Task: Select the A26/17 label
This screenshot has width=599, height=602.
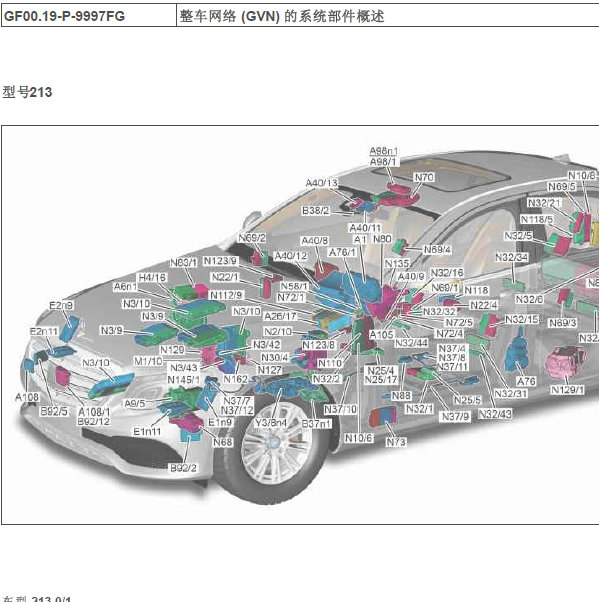Action: (280, 316)
